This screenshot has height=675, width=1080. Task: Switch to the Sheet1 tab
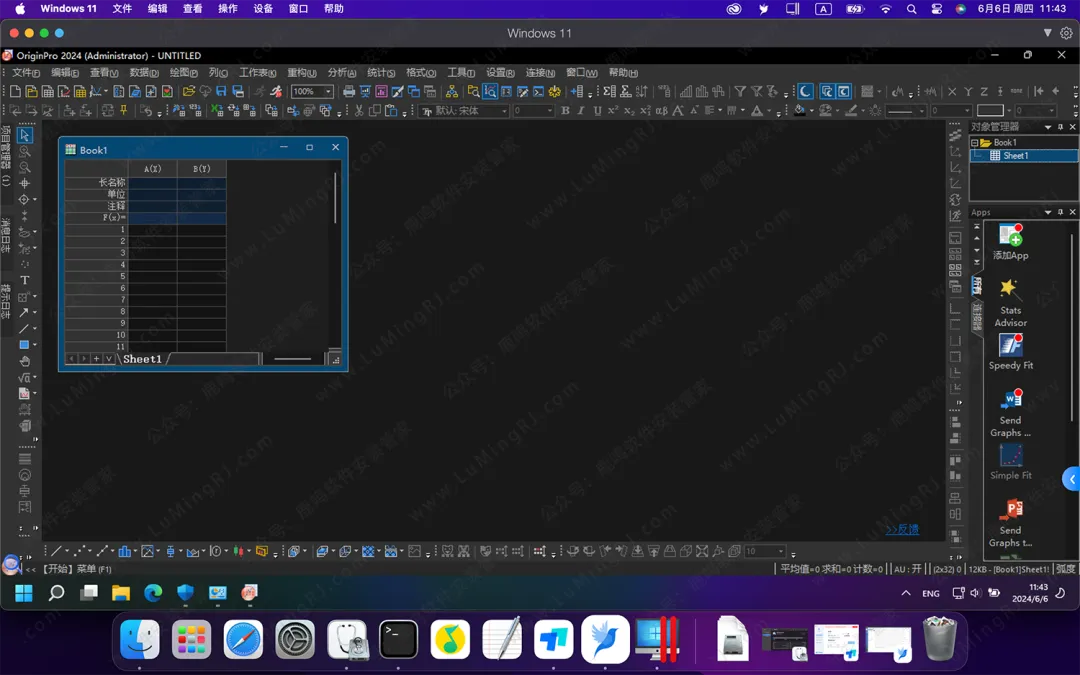point(142,359)
